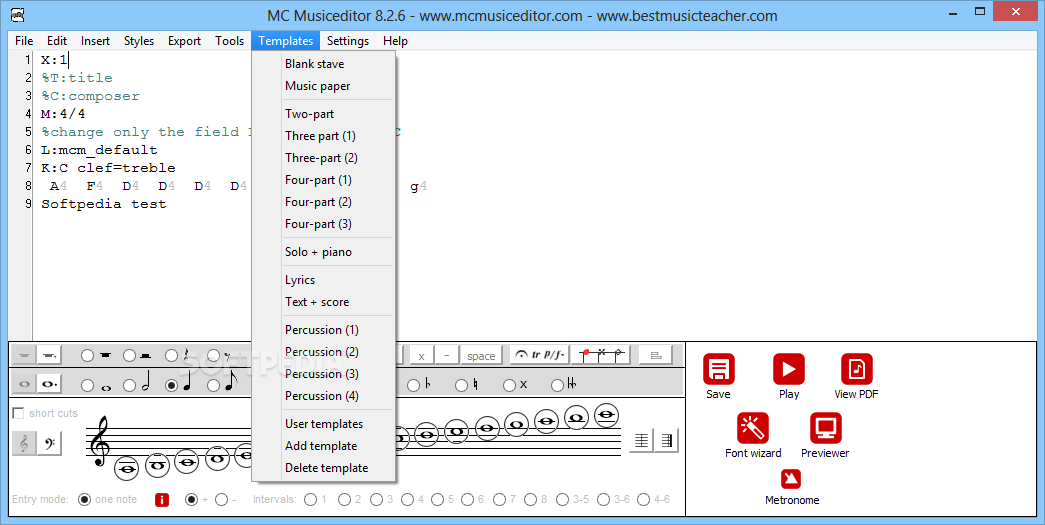The image size is (1045, 525).
Task: Select the quarter note radio button
Action: point(171,385)
